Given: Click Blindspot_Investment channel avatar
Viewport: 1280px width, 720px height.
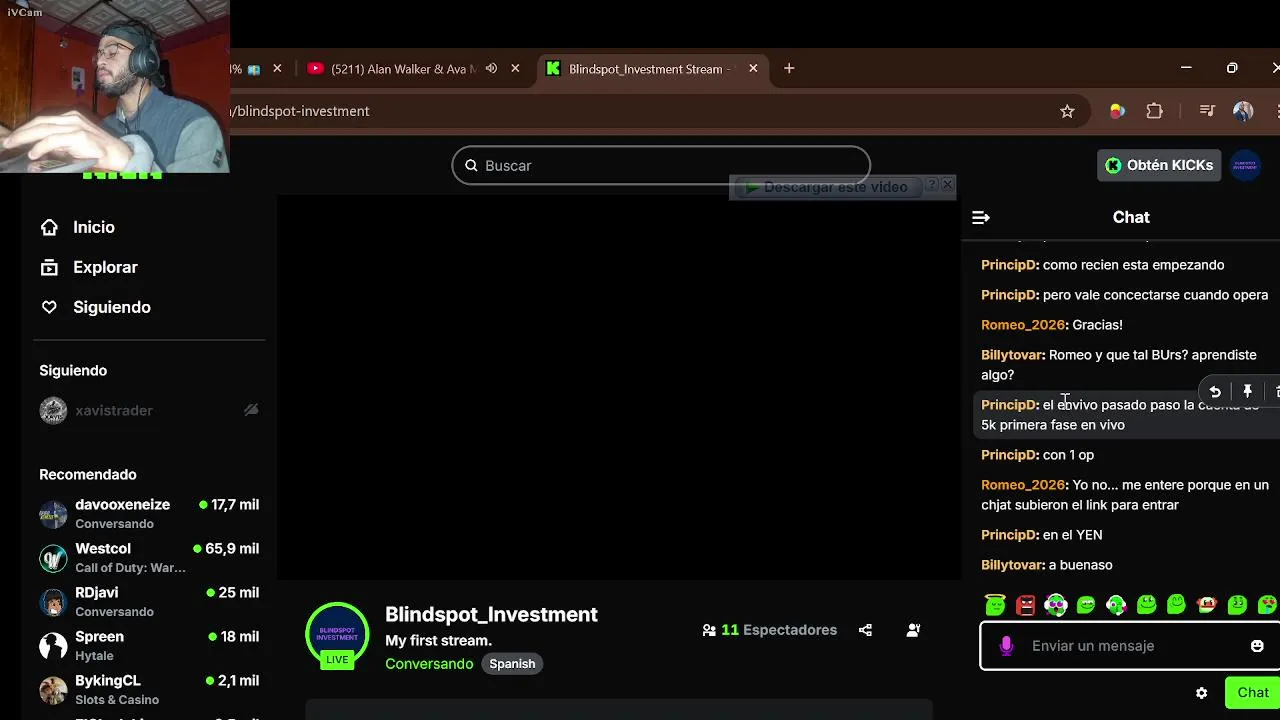Looking at the screenshot, I should pyautogui.click(x=337, y=635).
